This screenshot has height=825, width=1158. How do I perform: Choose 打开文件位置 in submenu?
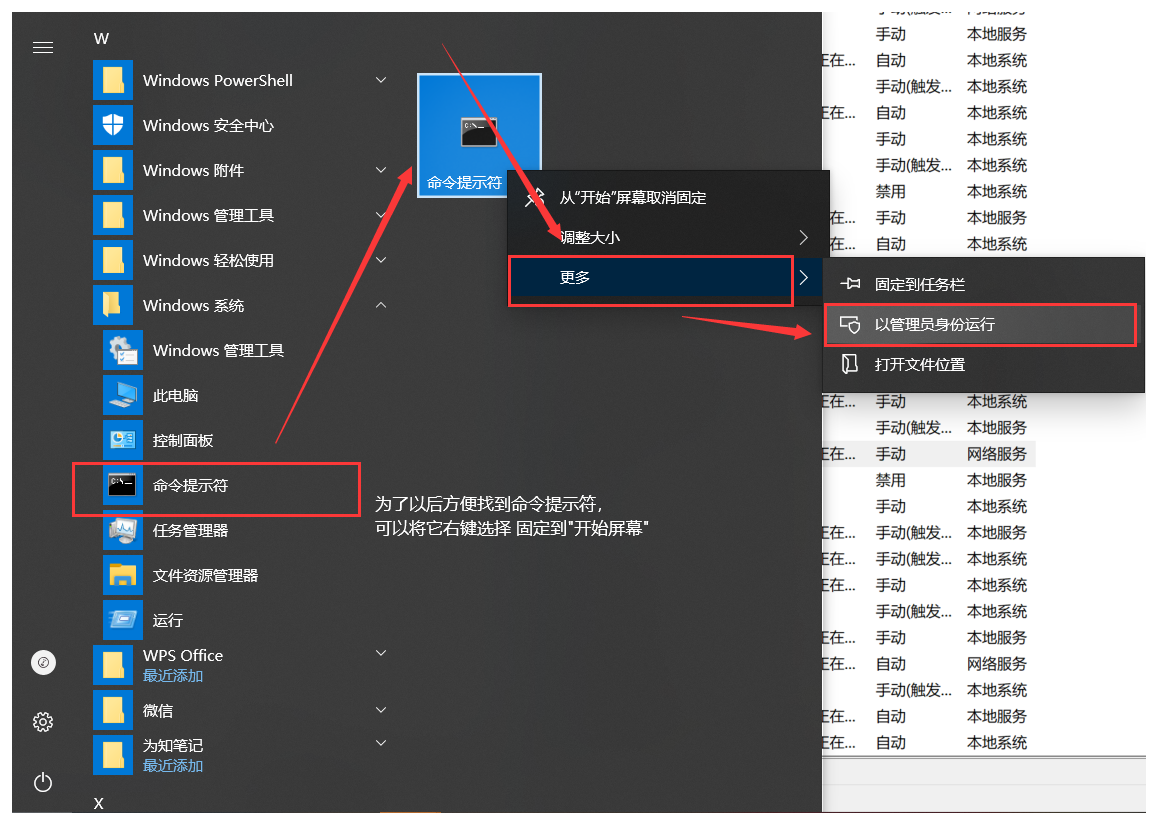984,364
